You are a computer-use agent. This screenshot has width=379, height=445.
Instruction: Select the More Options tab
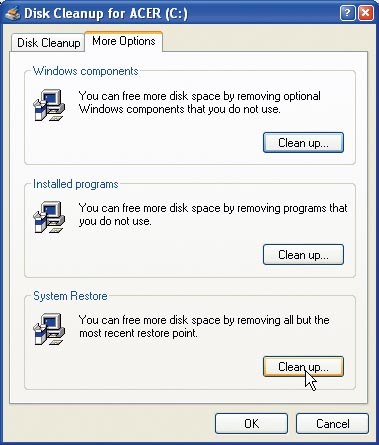pyautogui.click(x=124, y=41)
